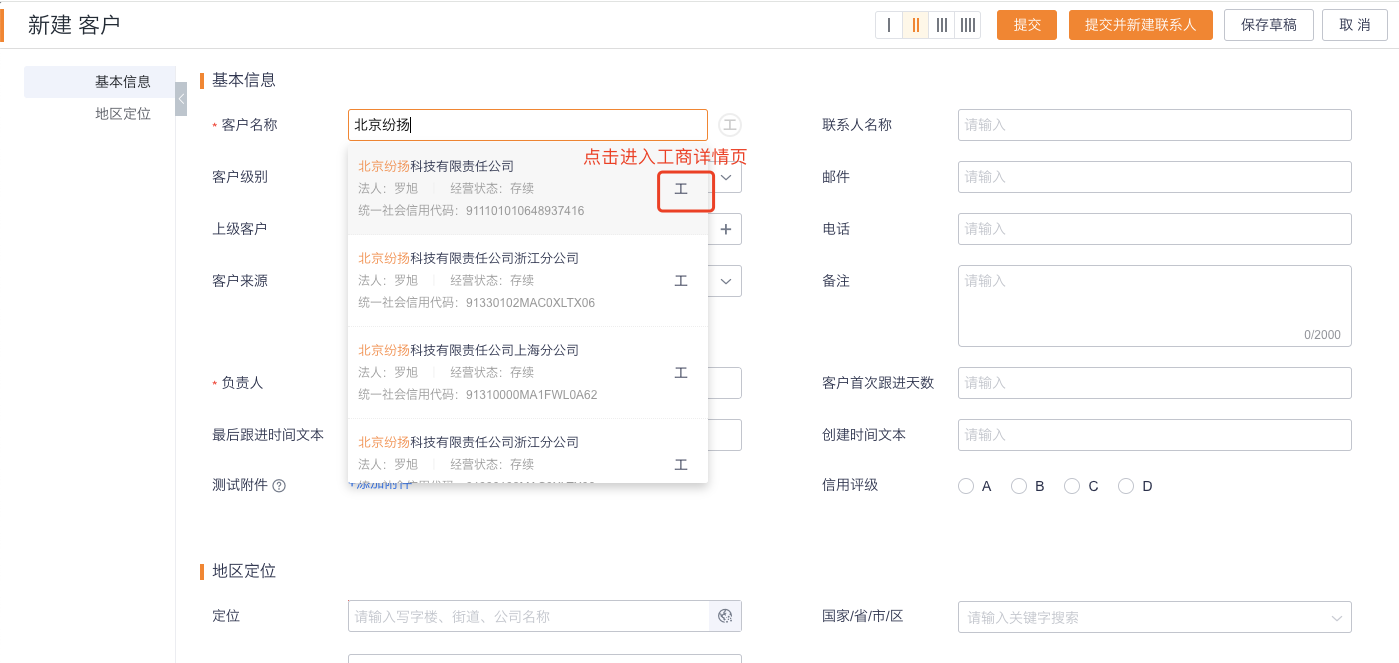The image size is (1399, 663).
Task: Switch to two-column form layout
Action: (915, 25)
